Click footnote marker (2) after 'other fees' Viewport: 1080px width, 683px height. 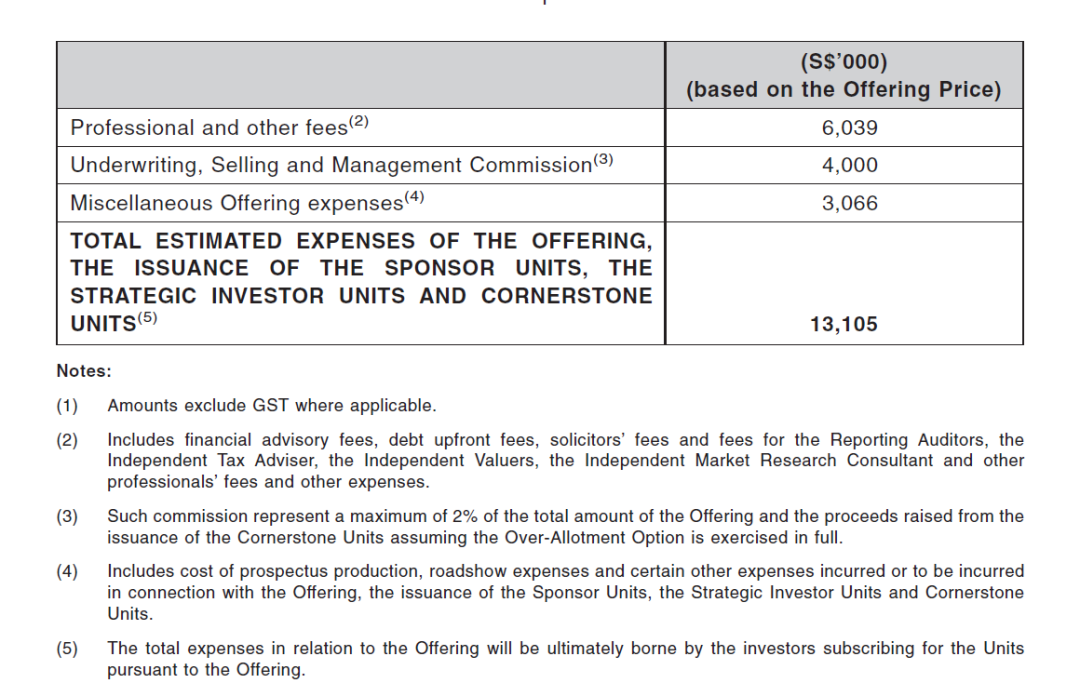(360, 122)
